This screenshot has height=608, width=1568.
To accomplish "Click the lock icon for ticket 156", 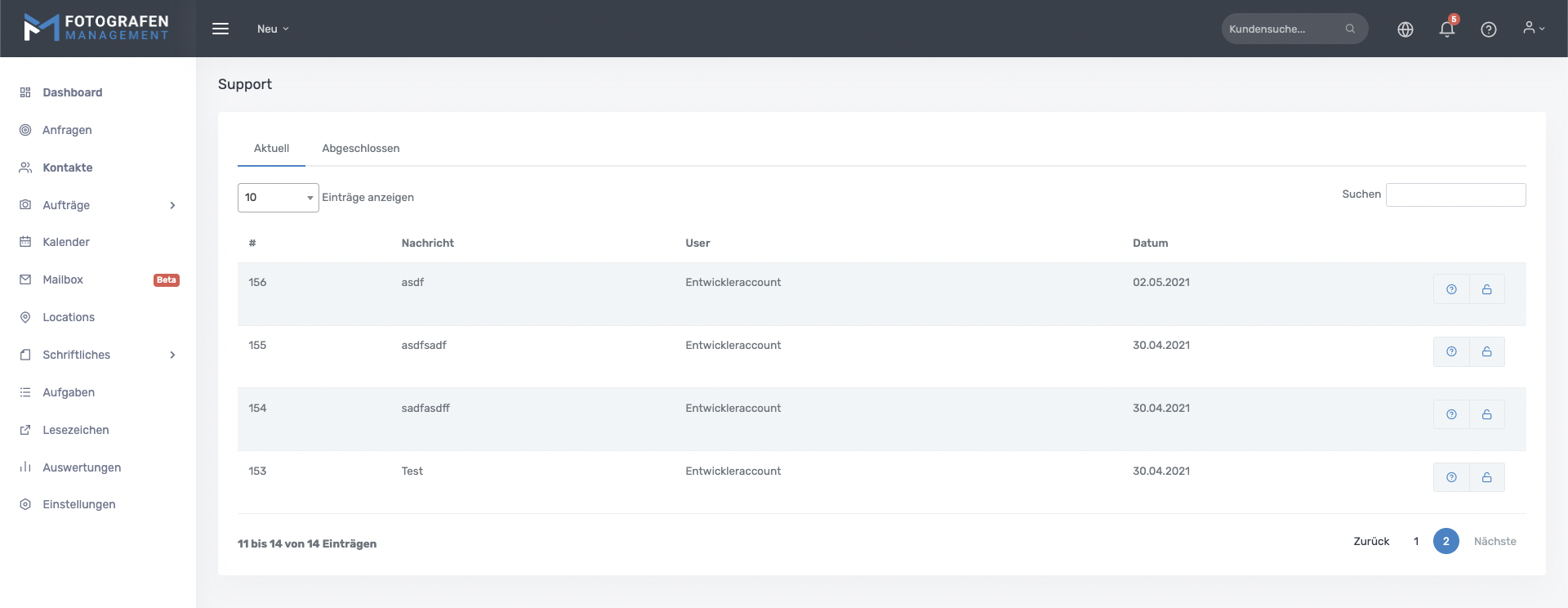I will pos(1486,289).
